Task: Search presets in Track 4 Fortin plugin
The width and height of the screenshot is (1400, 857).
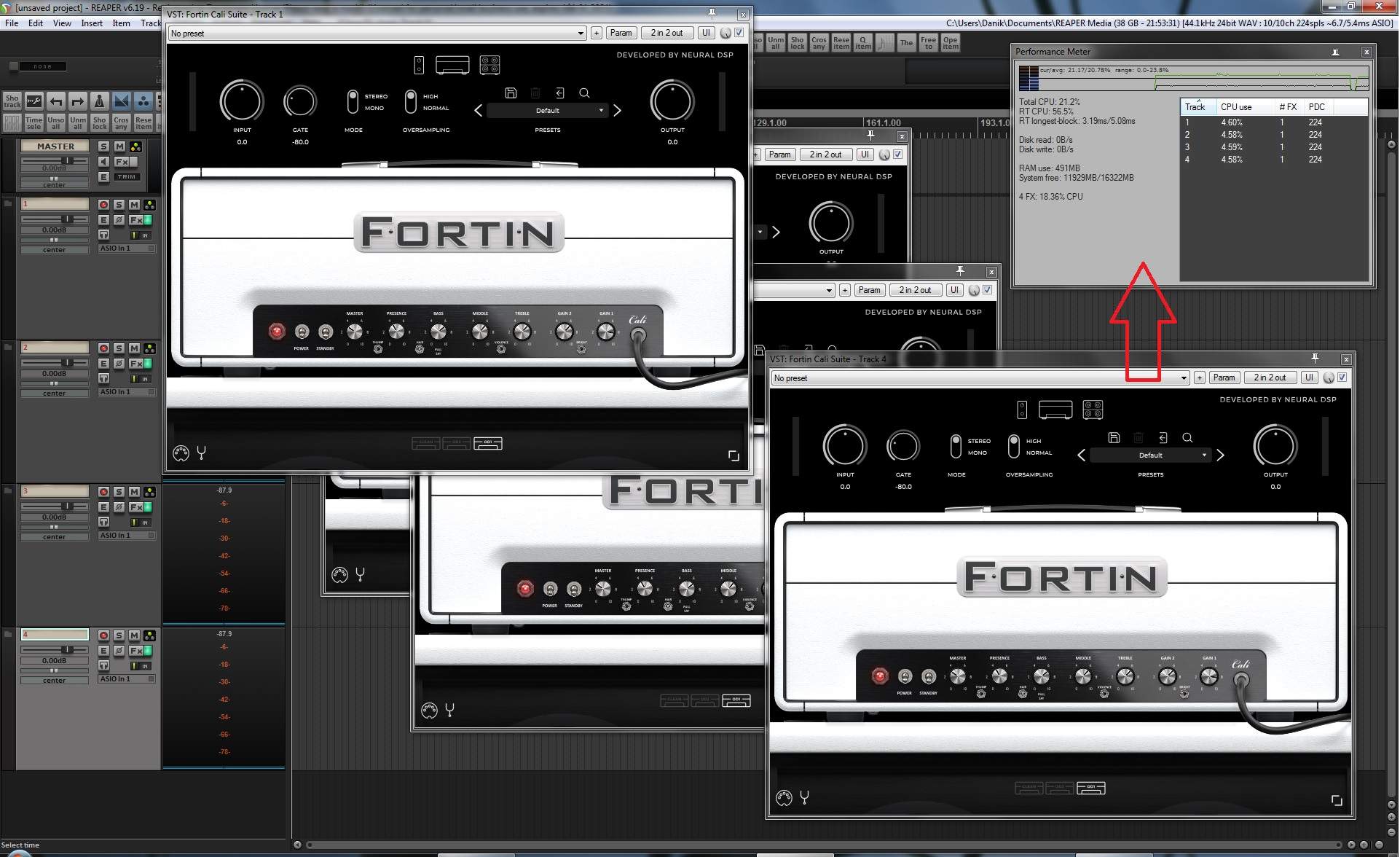Action: 1187,437
